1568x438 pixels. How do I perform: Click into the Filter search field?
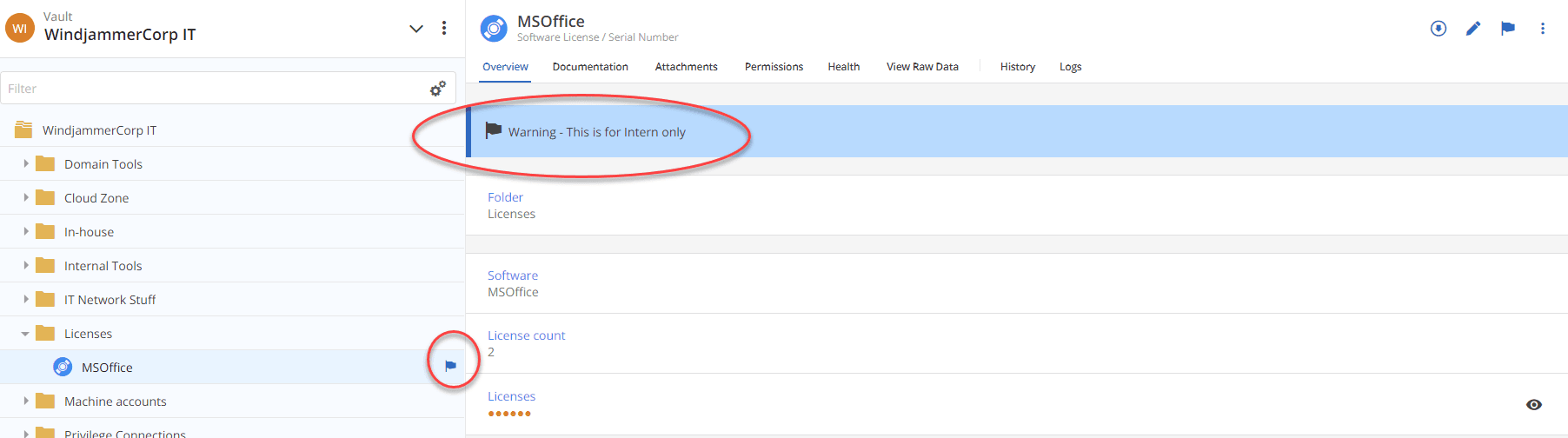coord(213,89)
